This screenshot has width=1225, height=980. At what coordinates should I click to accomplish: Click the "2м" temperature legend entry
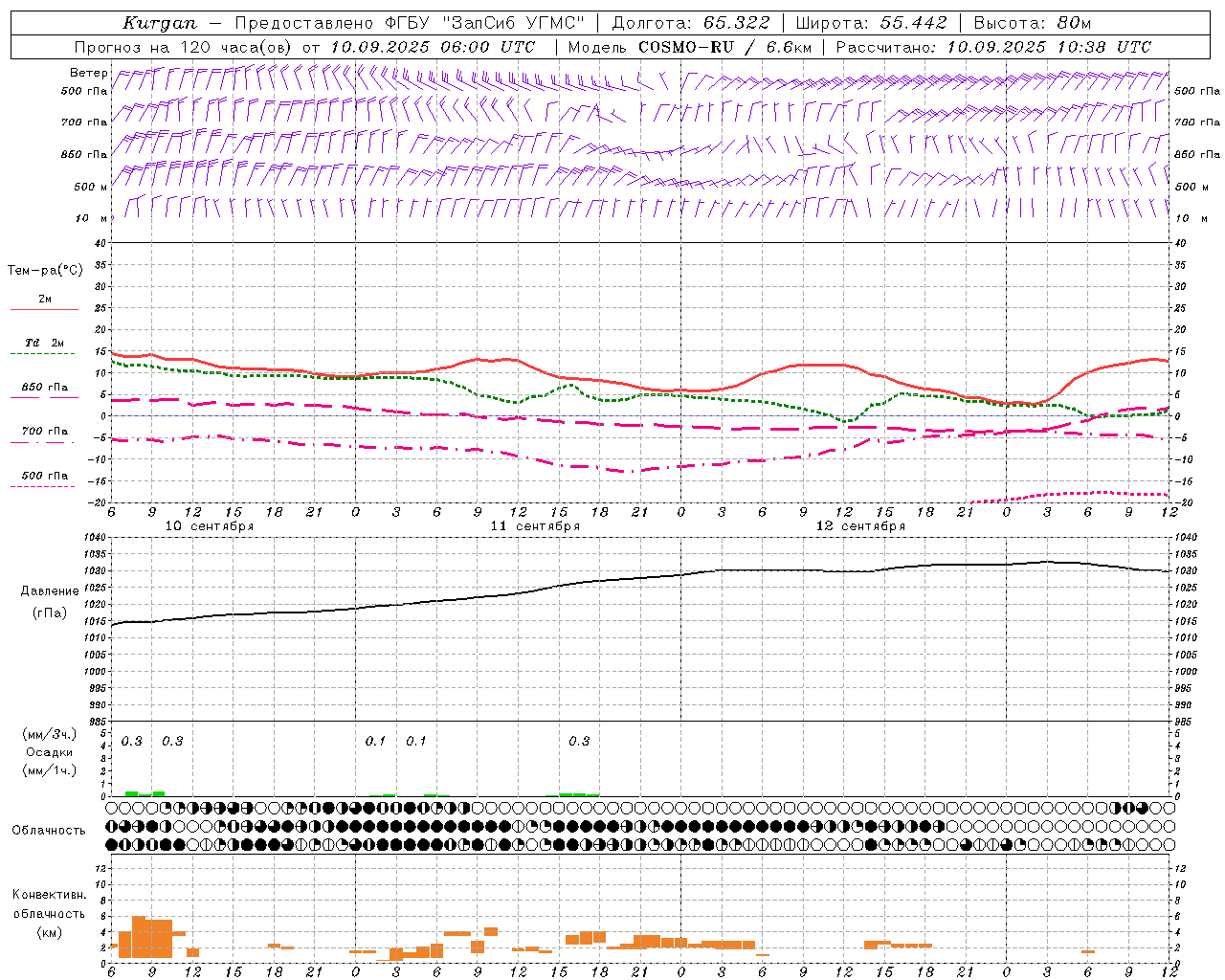pyautogui.click(x=45, y=300)
